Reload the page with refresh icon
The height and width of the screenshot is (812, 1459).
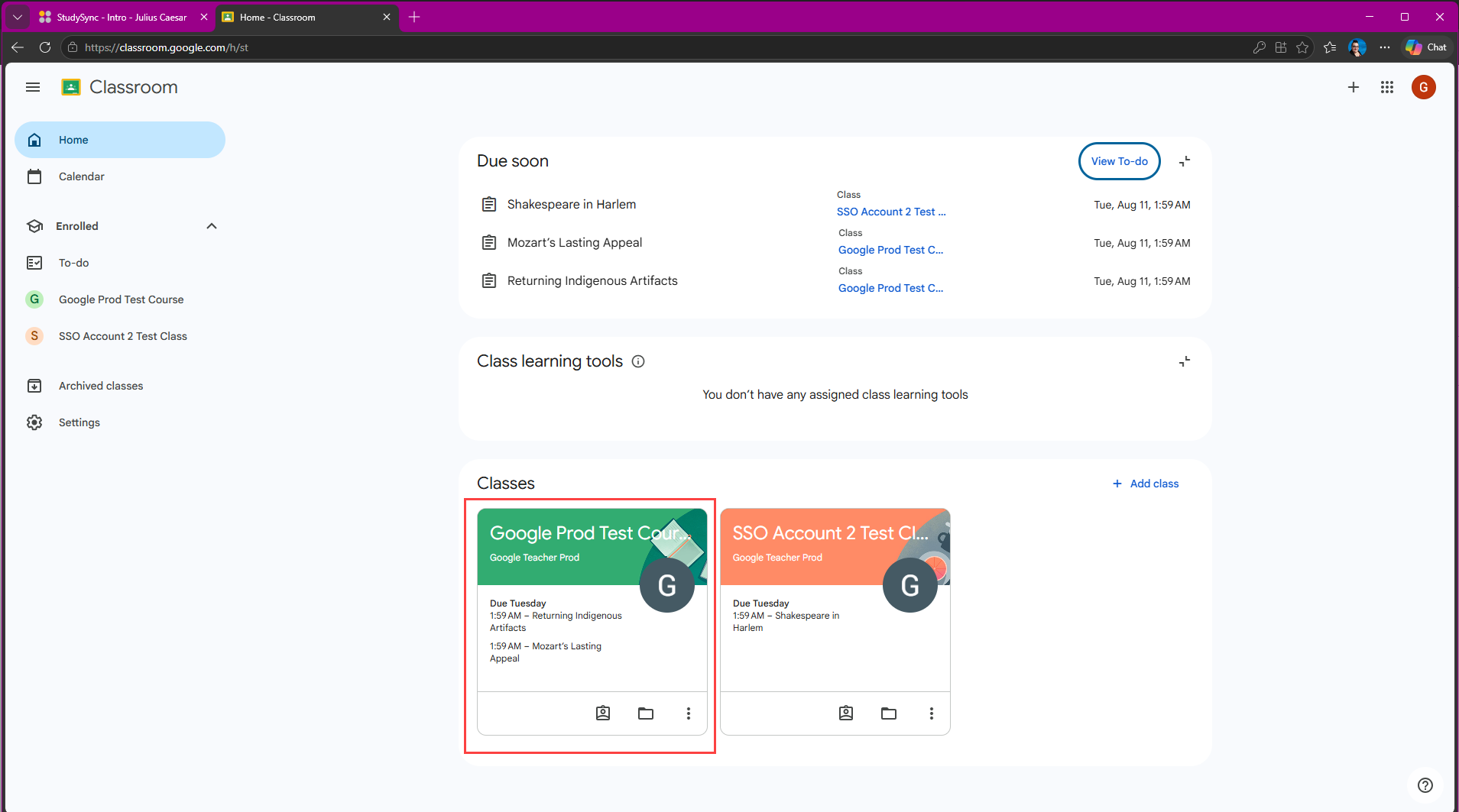[x=45, y=47]
